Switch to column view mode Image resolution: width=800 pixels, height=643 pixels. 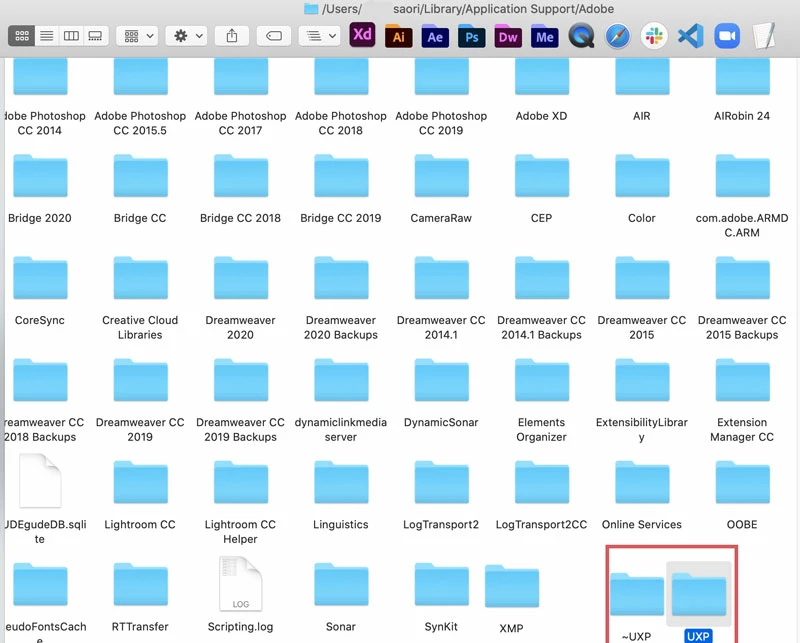point(71,36)
